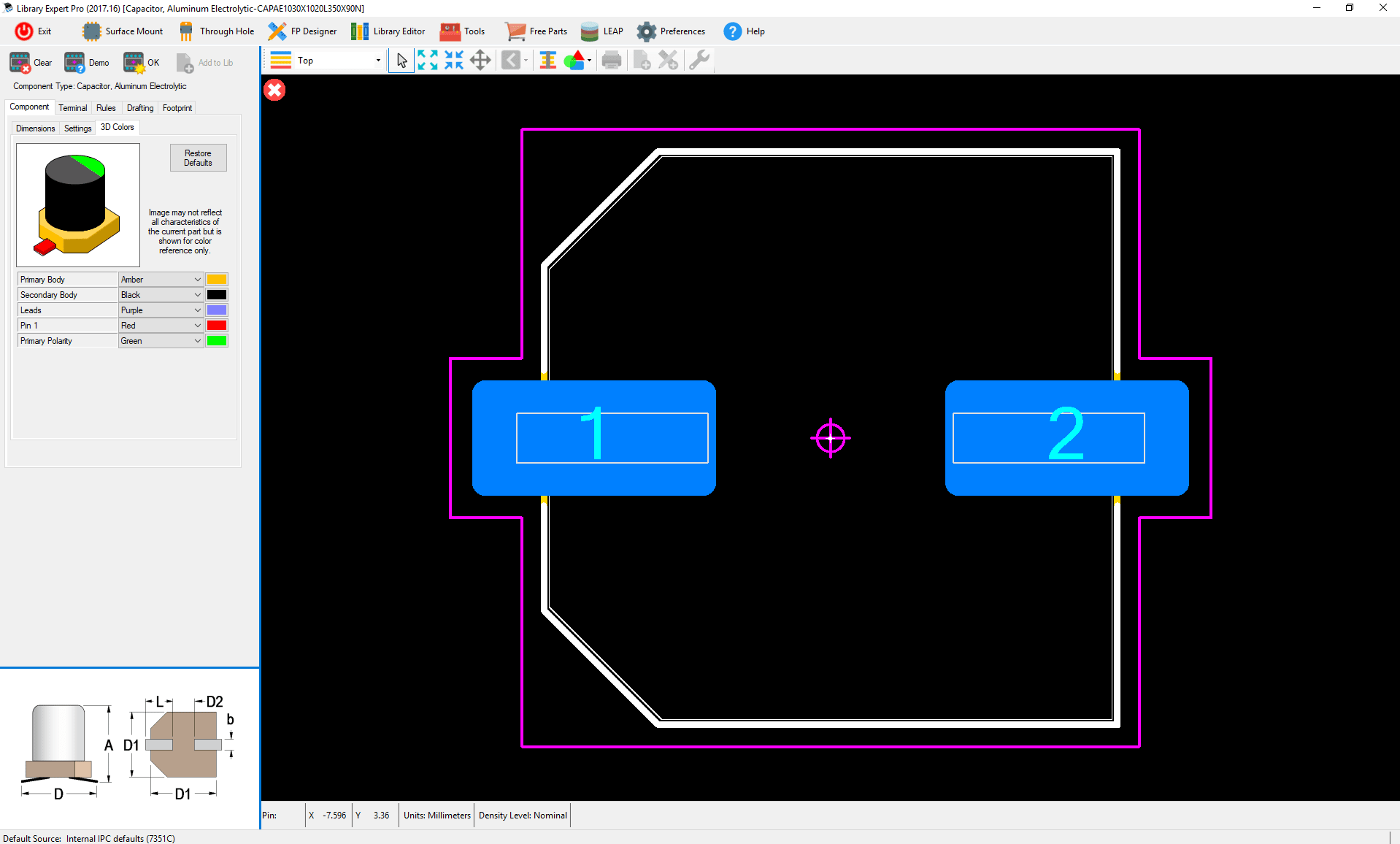Screen dimensions: 1400x844
Task: Click the new document plus icon
Action: click(642, 60)
